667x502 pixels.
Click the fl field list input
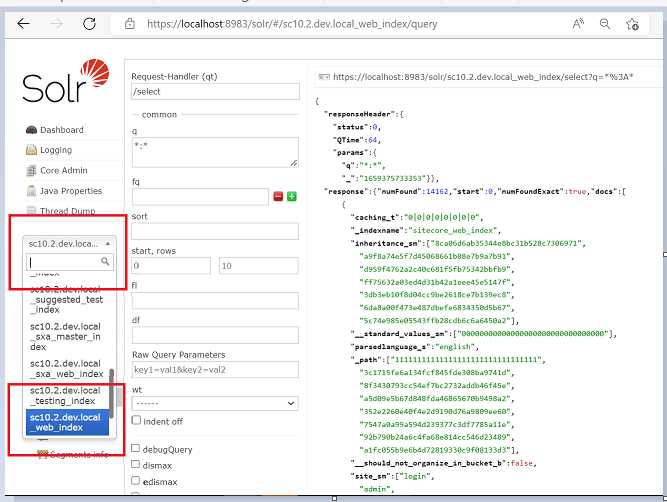[215, 300]
